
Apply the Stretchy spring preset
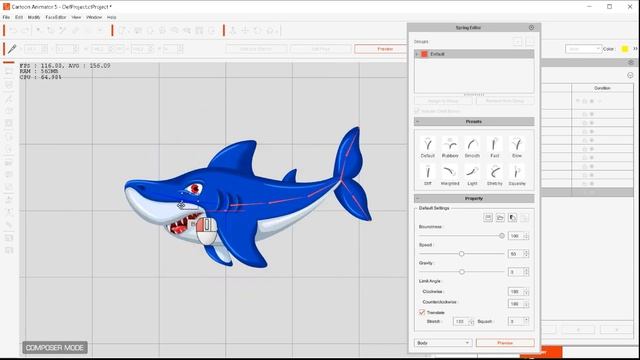point(495,175)
